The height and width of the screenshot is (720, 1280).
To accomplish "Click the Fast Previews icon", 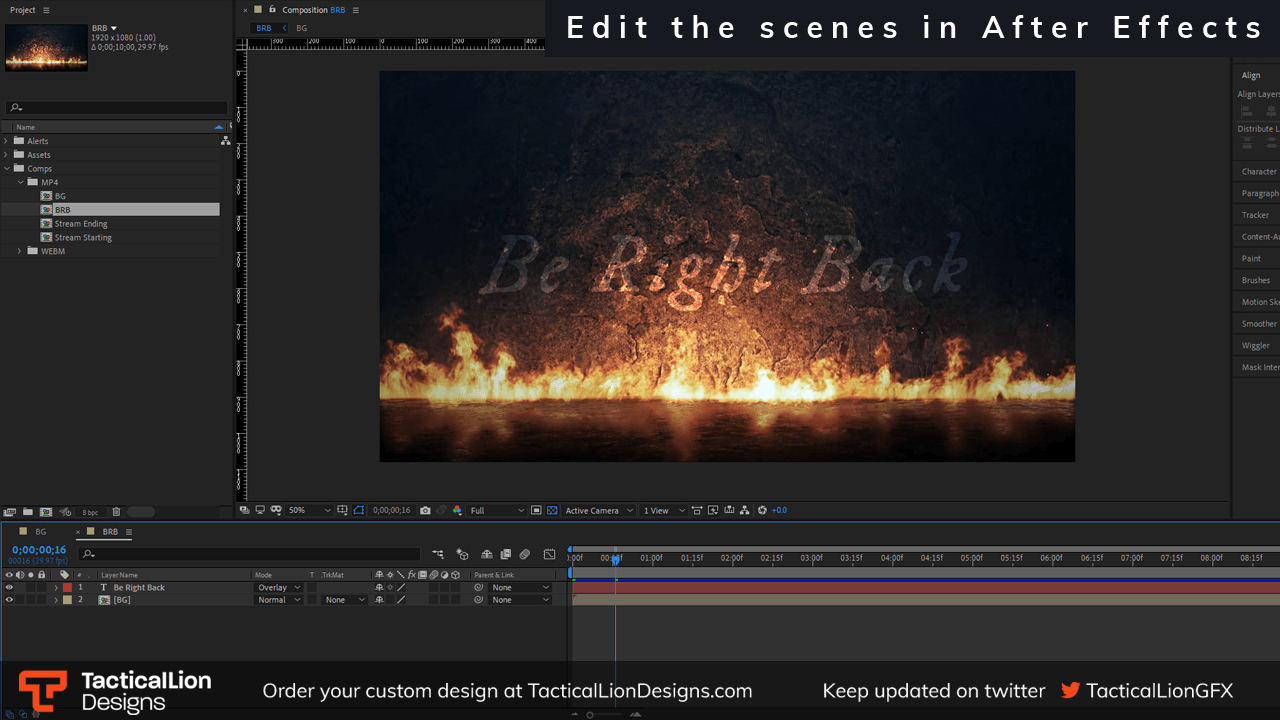I will pyautogui.click(x=713, y=510).
